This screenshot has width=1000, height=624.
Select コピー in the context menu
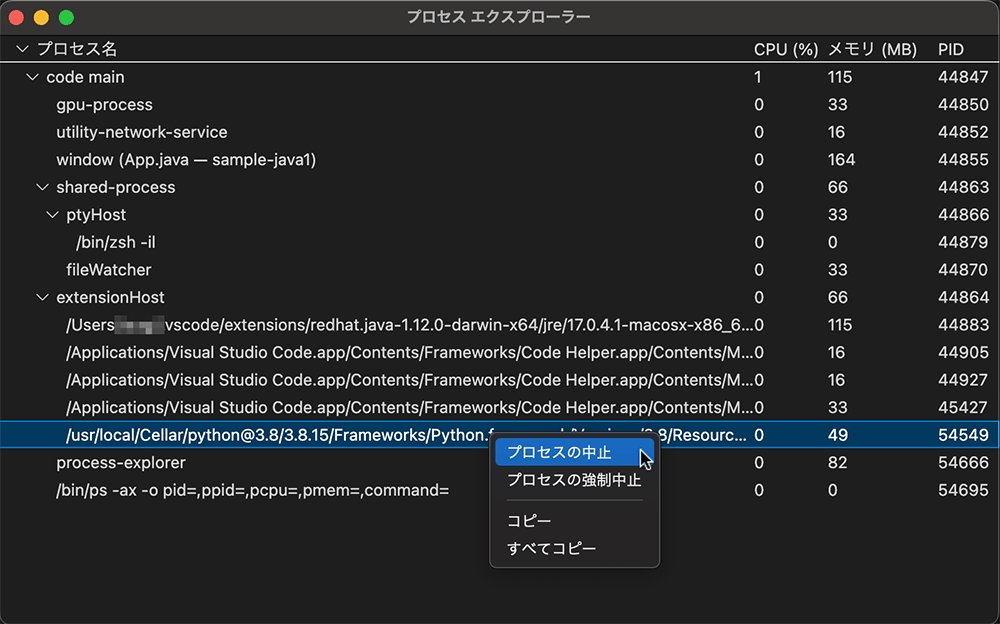pos(529,521)
